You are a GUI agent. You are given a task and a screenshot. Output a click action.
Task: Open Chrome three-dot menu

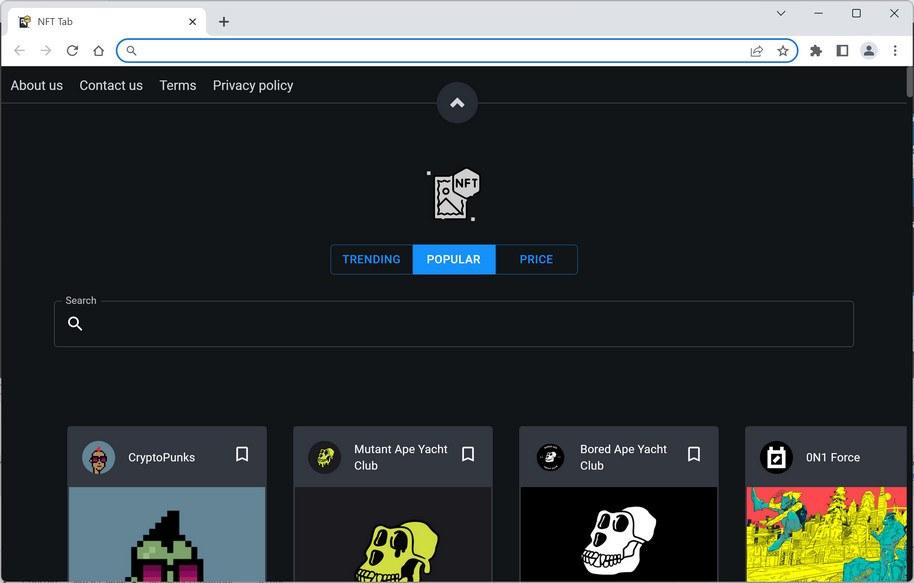click(x=895, y=51)
